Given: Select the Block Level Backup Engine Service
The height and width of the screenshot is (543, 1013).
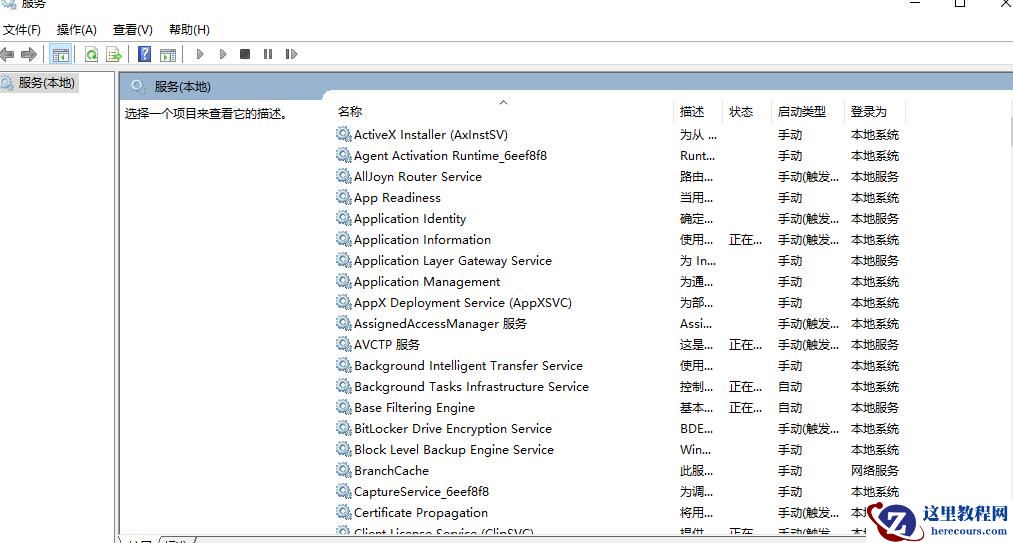Looking at the screenshot, I should point(454,450).
